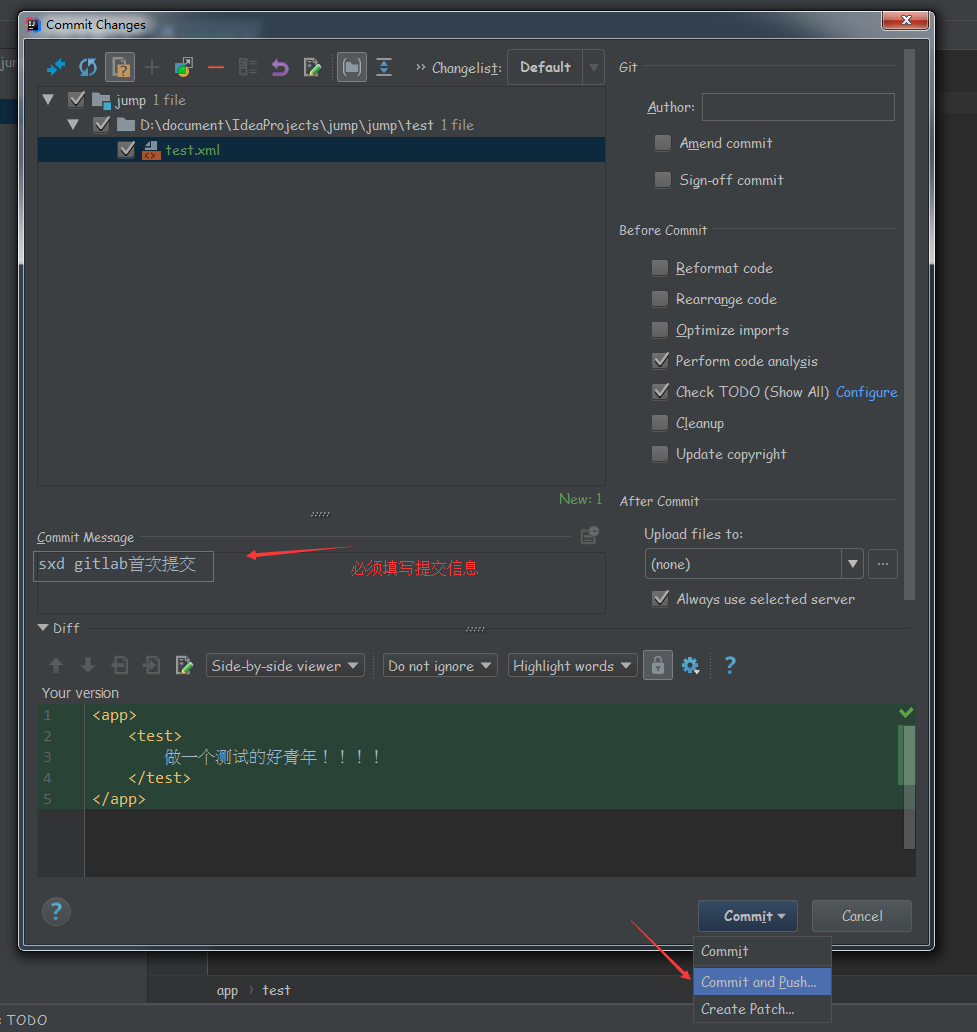Select the test.xml file row
The image size is (977, 1032).
point(321,150)
